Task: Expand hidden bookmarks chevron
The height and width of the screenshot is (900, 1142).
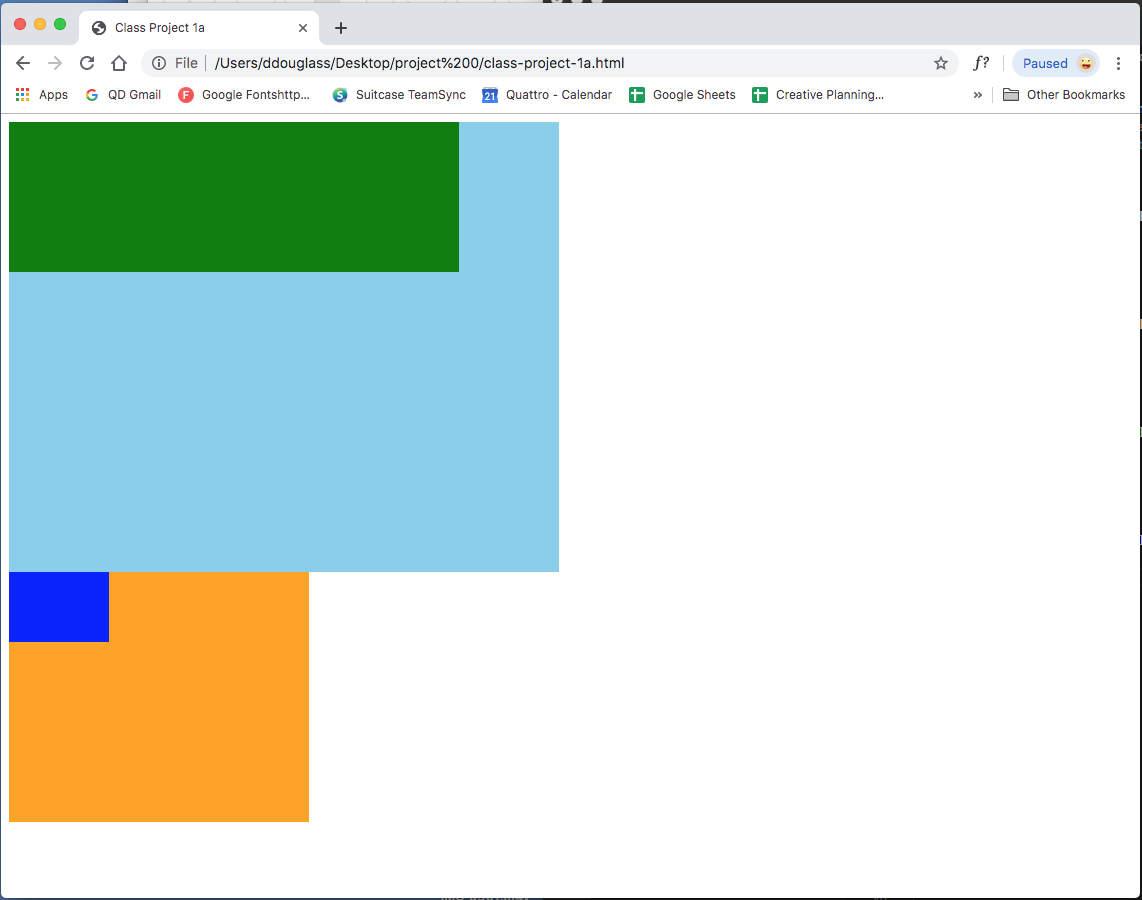Action: click(977, 95)
